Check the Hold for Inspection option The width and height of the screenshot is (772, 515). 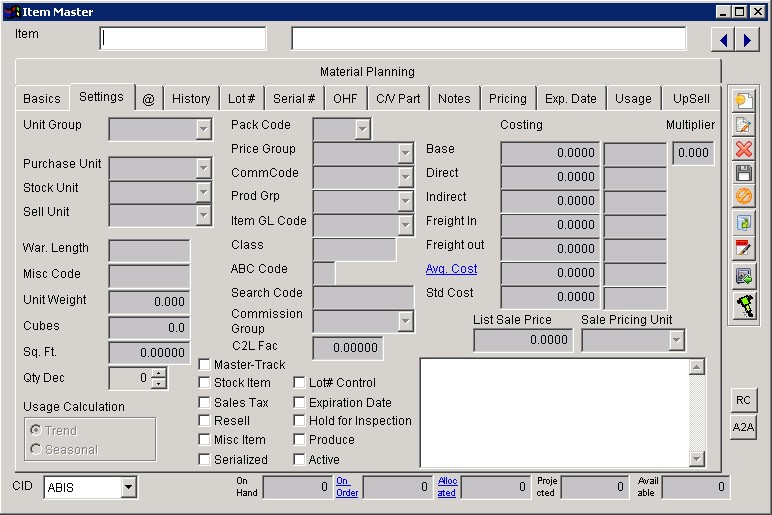coord(300,421)
